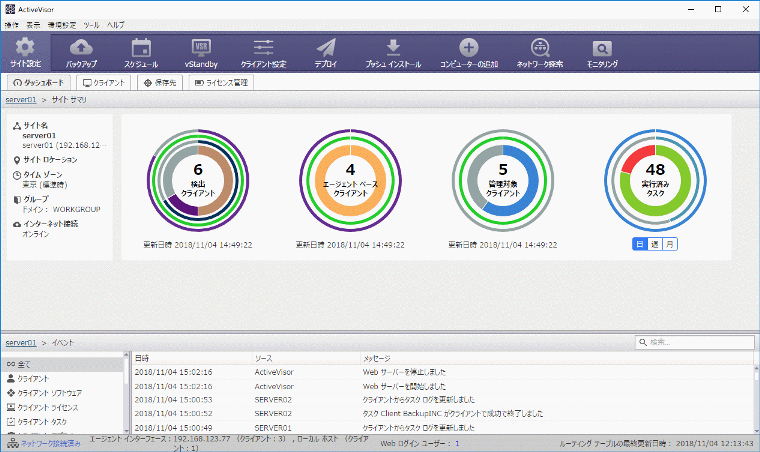This screenshot has height=452, width=760.
Task: Open the スケジュール calendar tool
Action: click(x=141, y=52)
